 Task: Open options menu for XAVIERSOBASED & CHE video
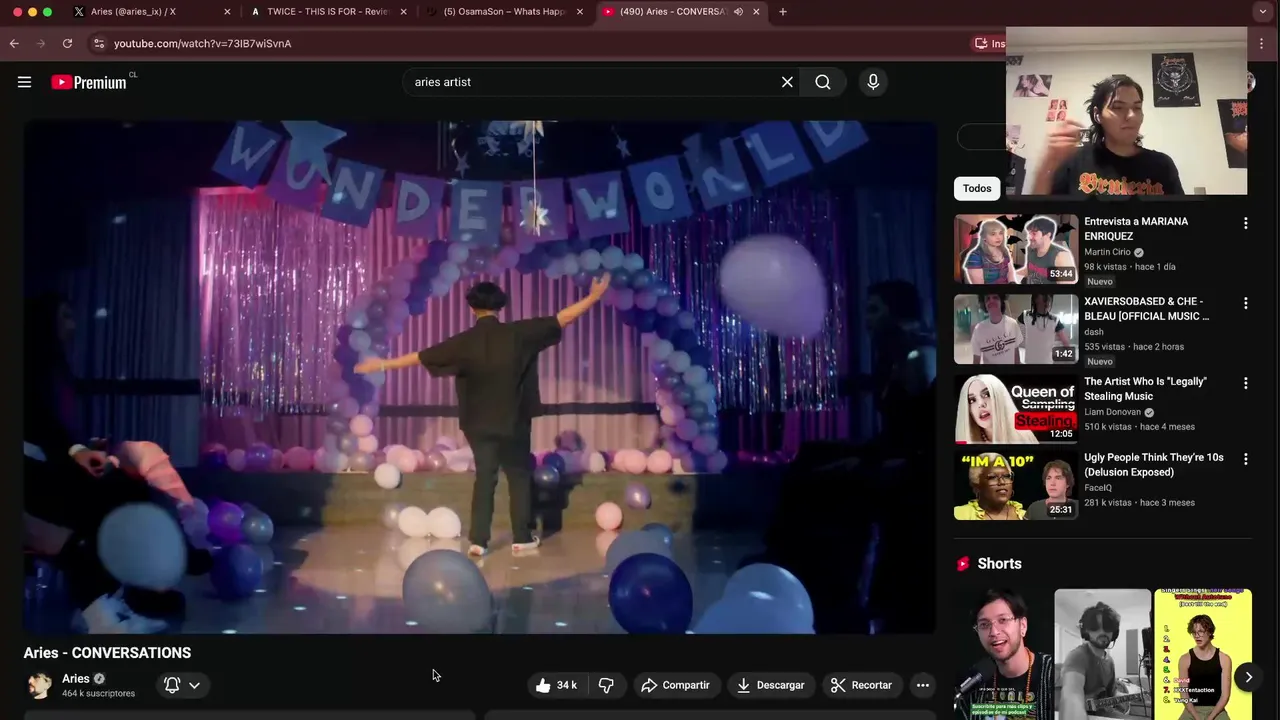pyautogui.click(x=1245, y=303)
